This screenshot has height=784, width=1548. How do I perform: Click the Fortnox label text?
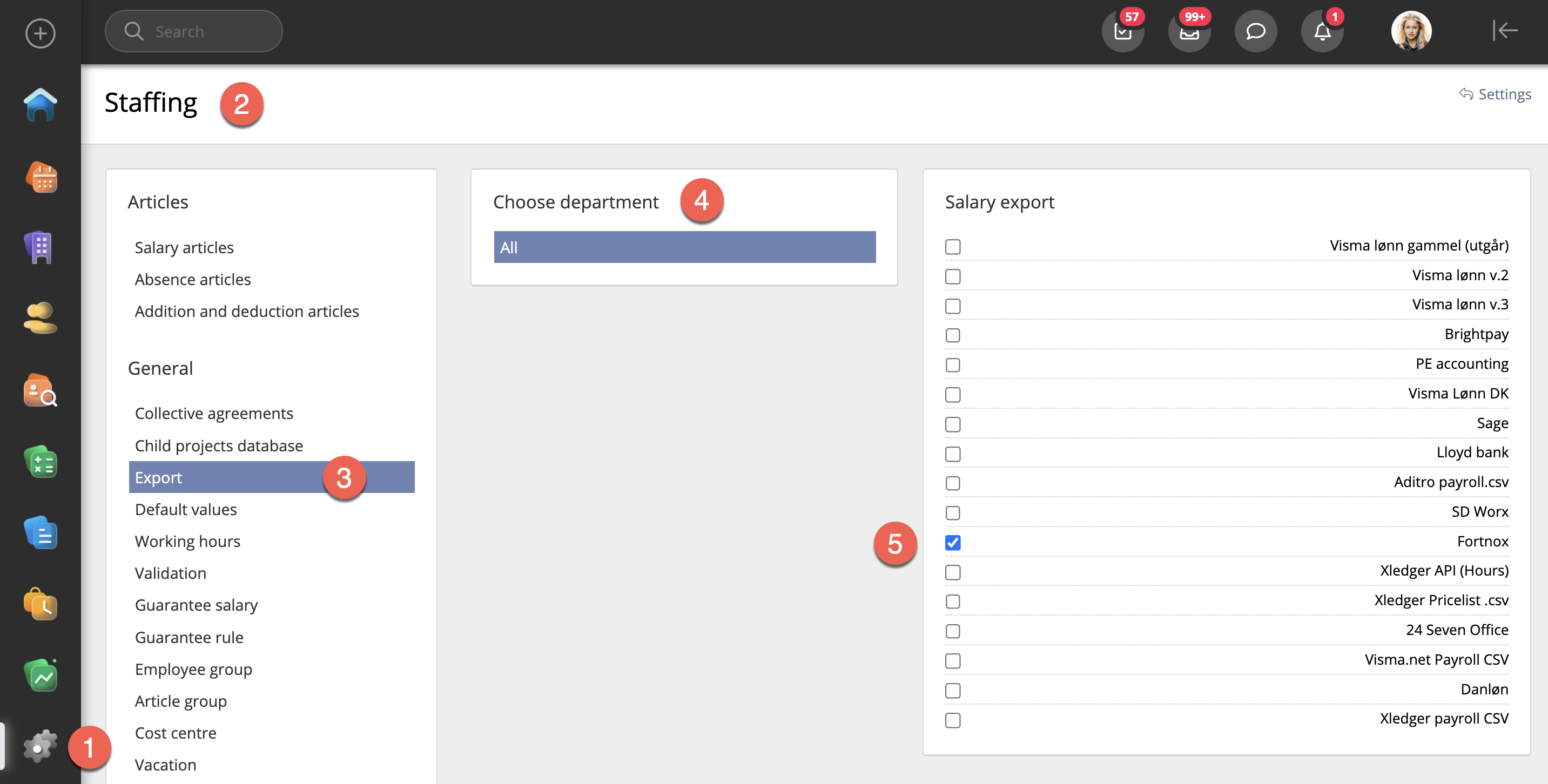coord(1483,541)
